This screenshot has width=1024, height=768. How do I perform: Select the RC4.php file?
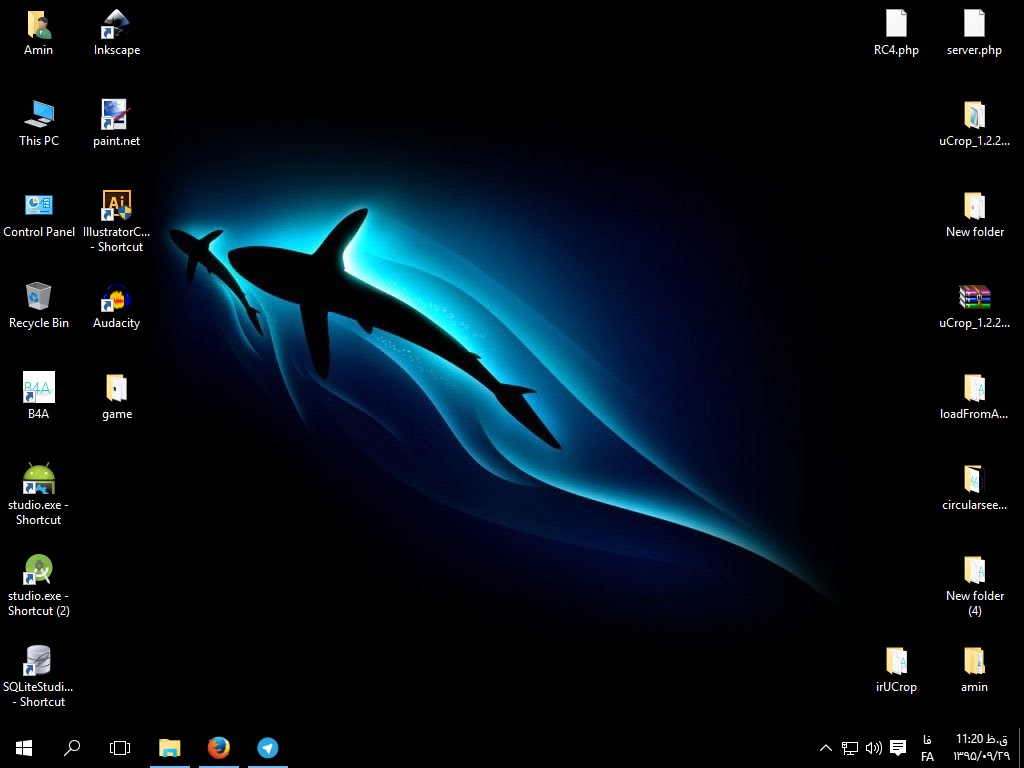896,25
